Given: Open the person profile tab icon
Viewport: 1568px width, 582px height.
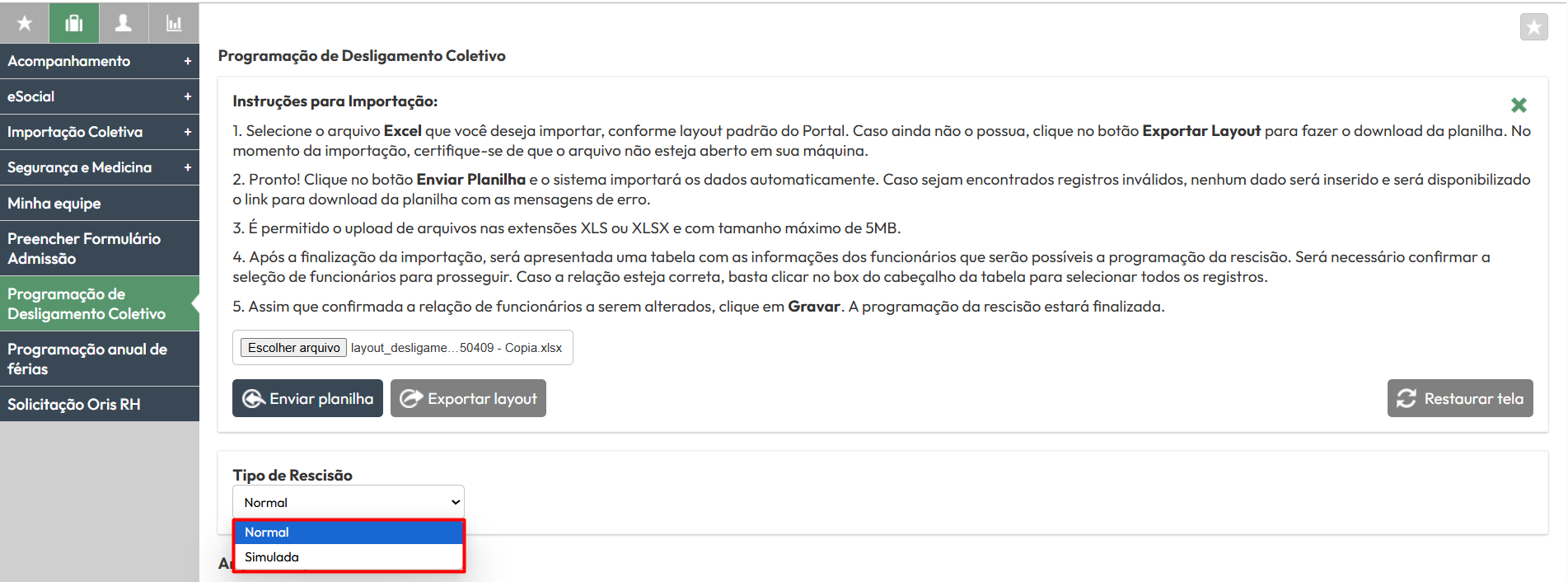Looking at the screenshot, I should [x=124, y=23].
